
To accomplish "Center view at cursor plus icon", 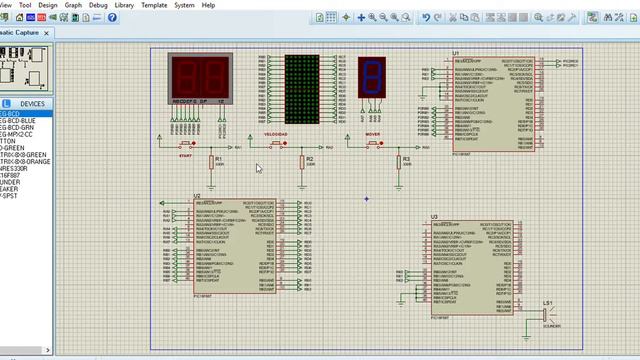I will point(361,18).
